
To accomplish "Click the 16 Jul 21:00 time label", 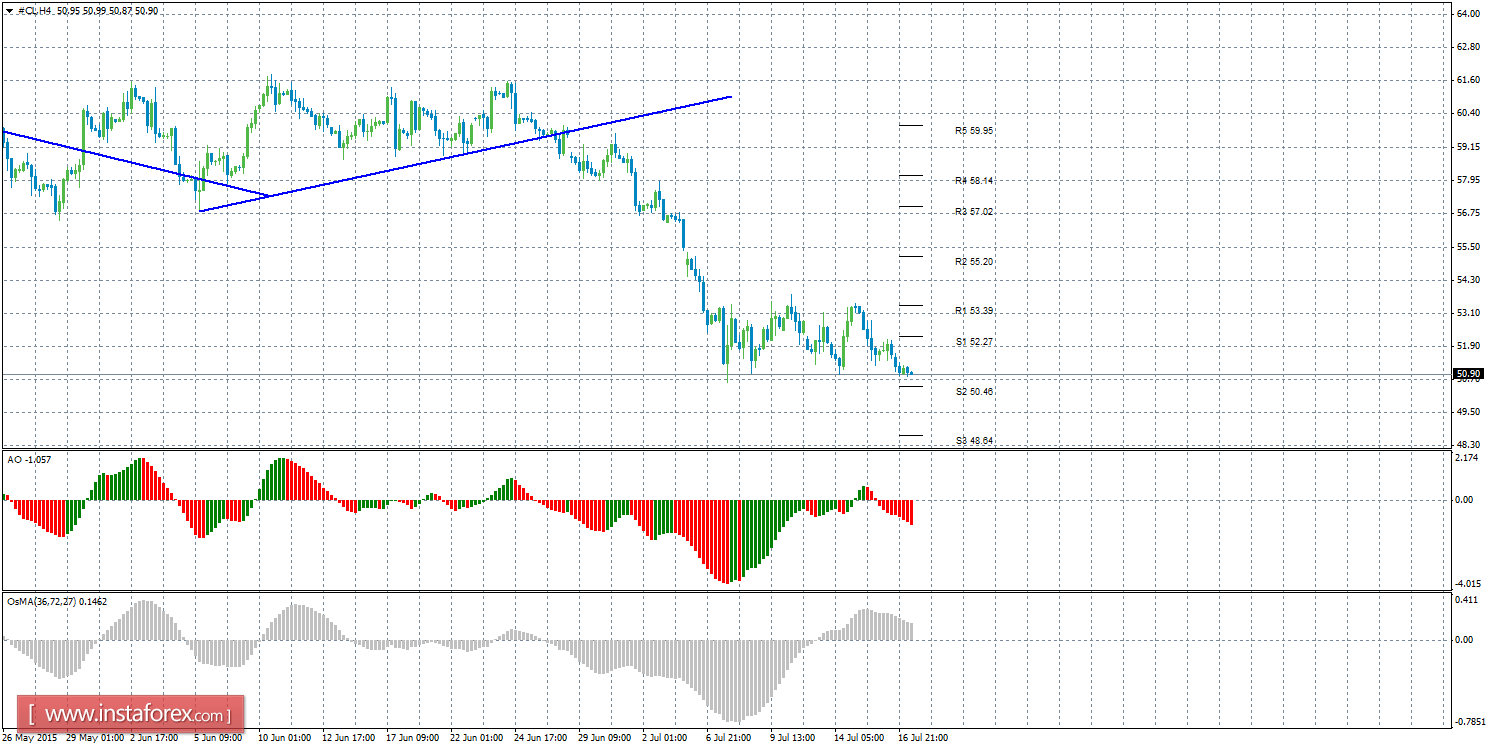I will point(923,738).
